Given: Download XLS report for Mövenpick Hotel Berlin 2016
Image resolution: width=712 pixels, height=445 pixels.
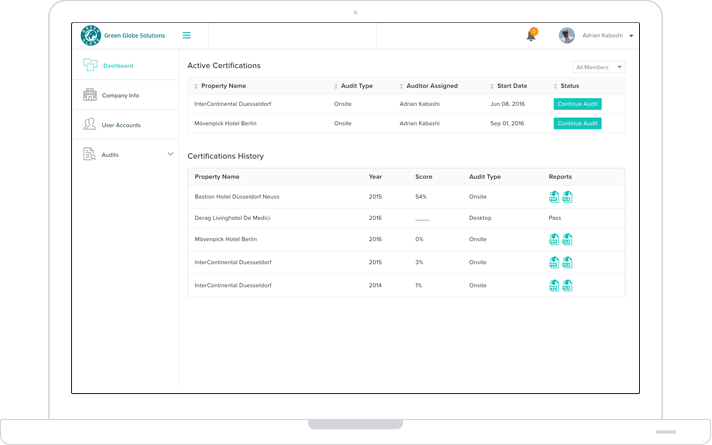Looking at the screenshot, I should (x=567, y=239).
